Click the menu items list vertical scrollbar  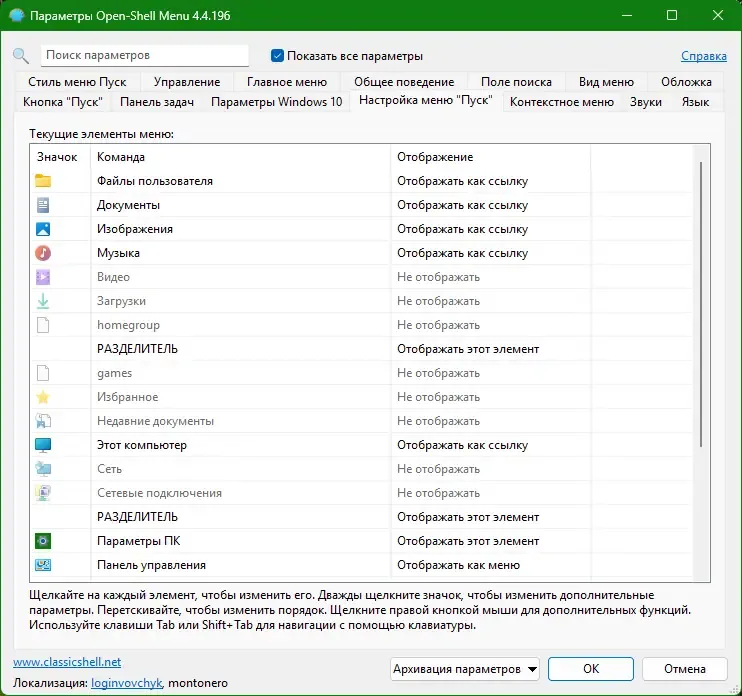[x=700, y=304]
